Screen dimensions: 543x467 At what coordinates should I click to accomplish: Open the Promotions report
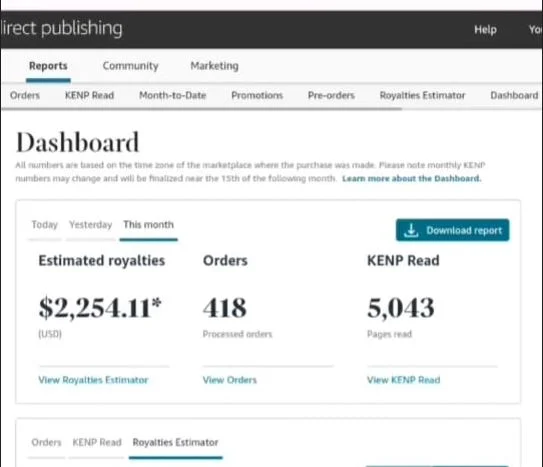coord(257,95)
